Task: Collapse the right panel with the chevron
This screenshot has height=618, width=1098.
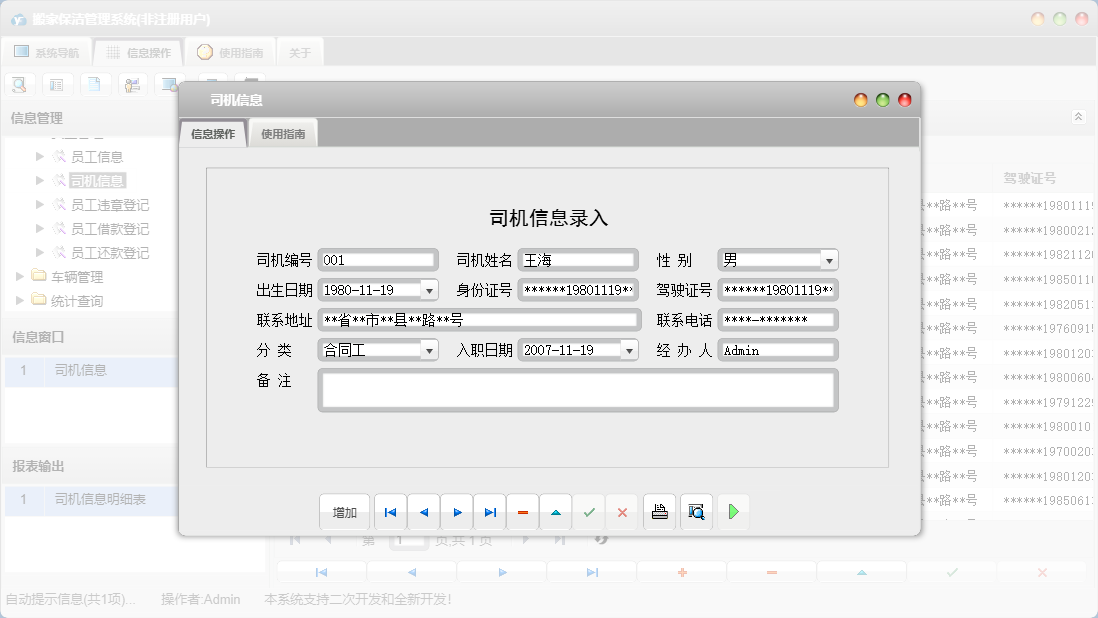Action: point(1078,117)
